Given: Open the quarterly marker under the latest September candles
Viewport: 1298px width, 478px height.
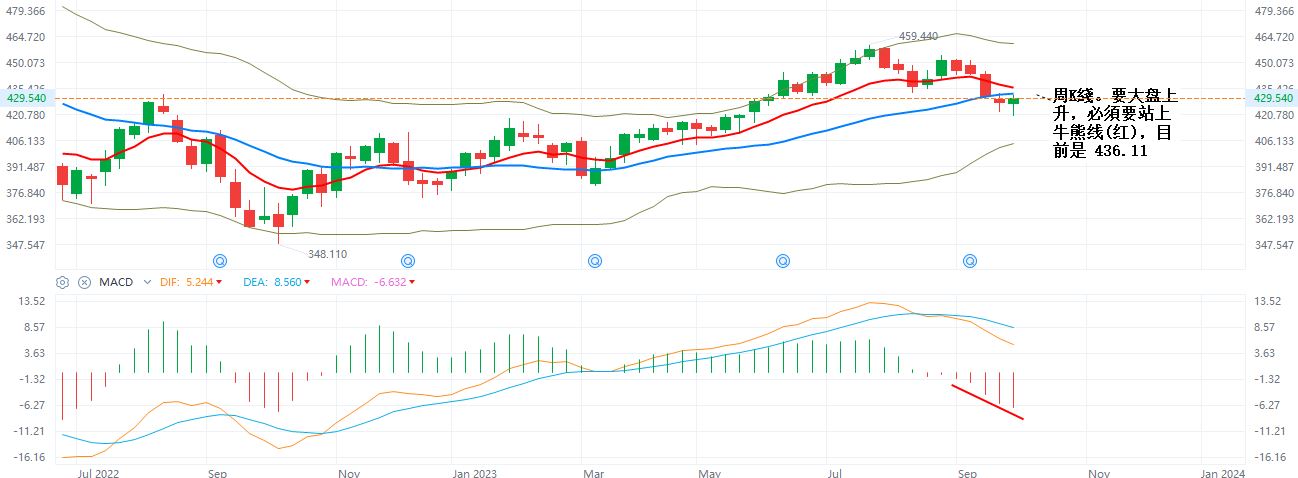Looking at the screenshot, I should click(969, 261).
